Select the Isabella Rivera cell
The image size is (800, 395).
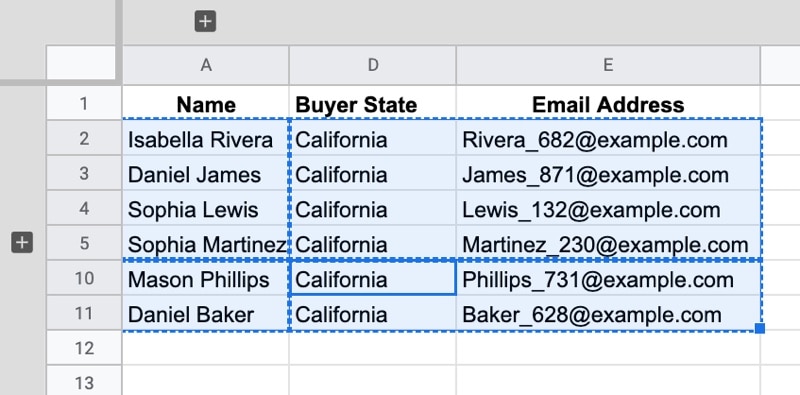206,139
